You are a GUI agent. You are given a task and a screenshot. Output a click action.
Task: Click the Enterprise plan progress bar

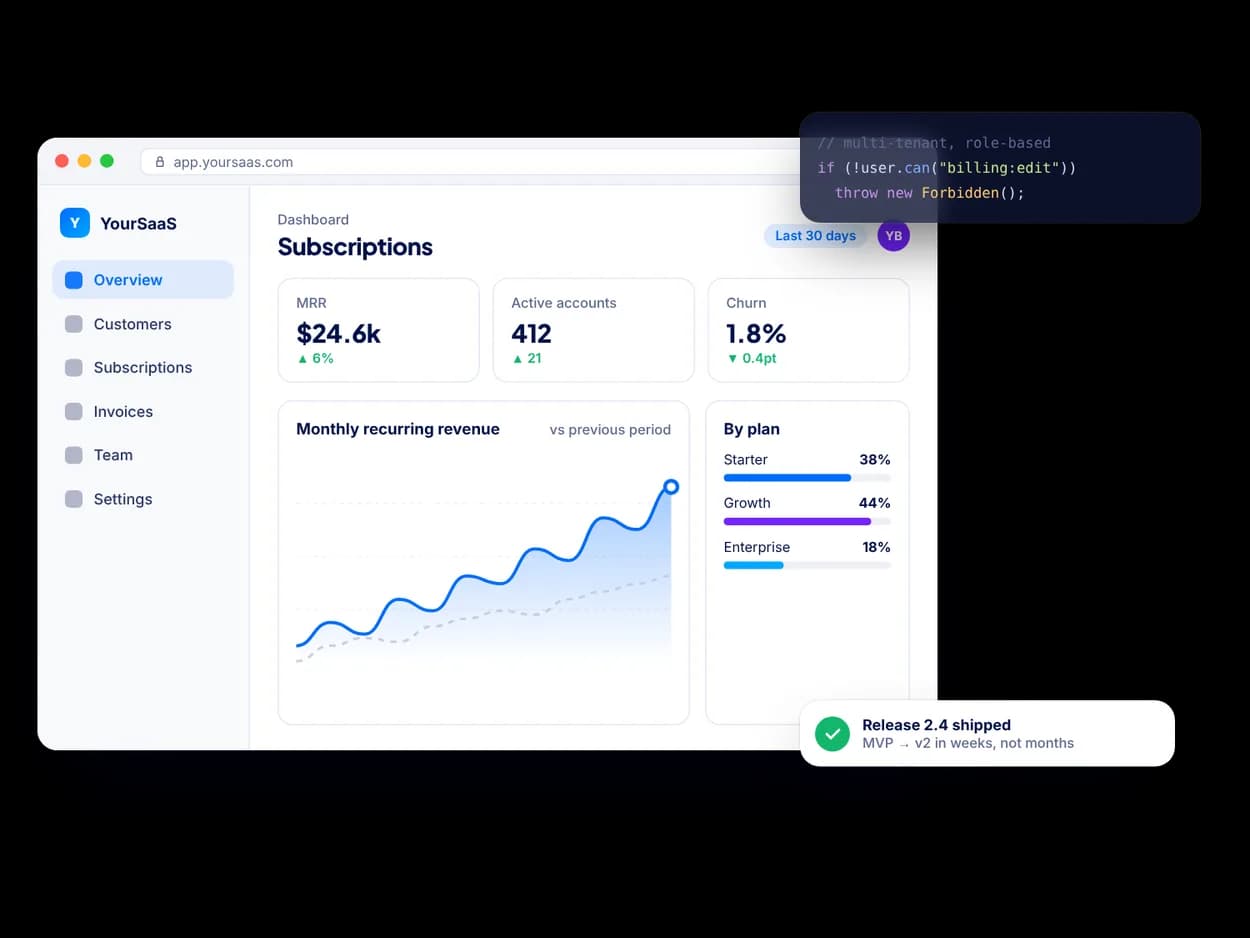click(x=807, y=565)
